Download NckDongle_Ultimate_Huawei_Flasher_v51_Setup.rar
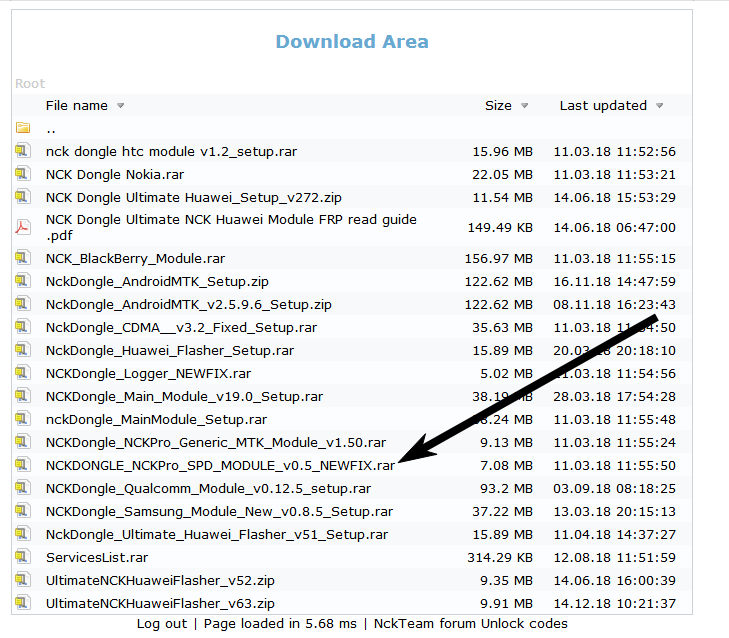 (x=217, y=535)
